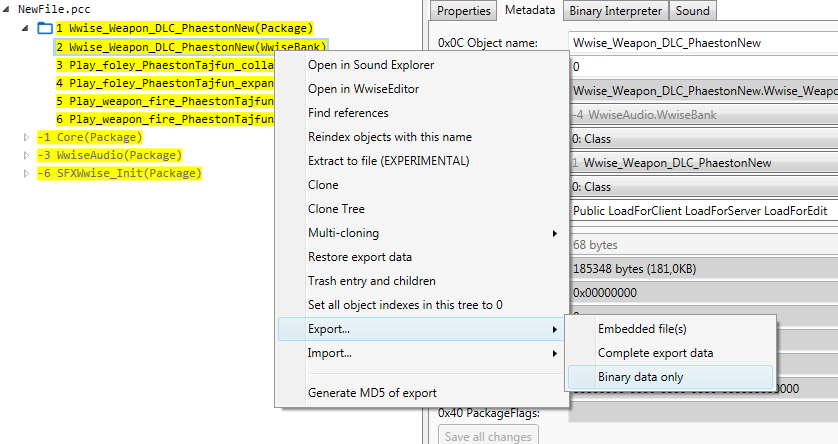Select export 3 Play_foley_PhaestonTajfun_colla

pyautogui.click(x=165, y=65)
